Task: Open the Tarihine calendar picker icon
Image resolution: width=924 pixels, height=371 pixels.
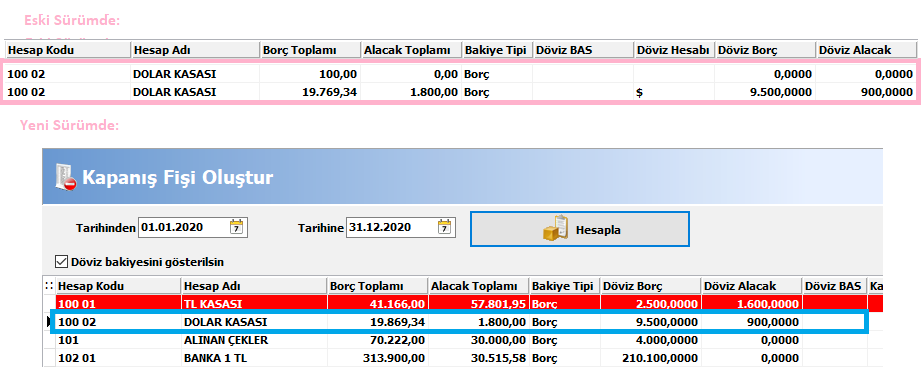Action: pyautogui.click(x=445, y=227)
